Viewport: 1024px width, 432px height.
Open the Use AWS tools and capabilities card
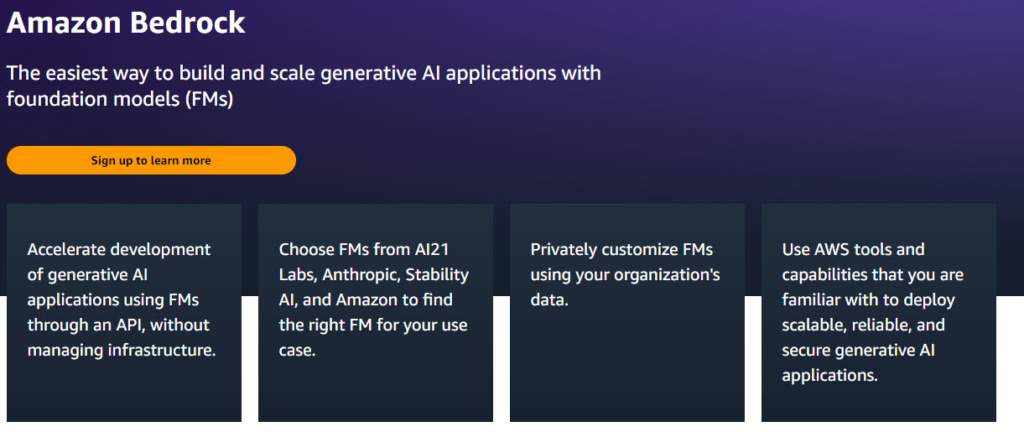(x=878, y=313)
